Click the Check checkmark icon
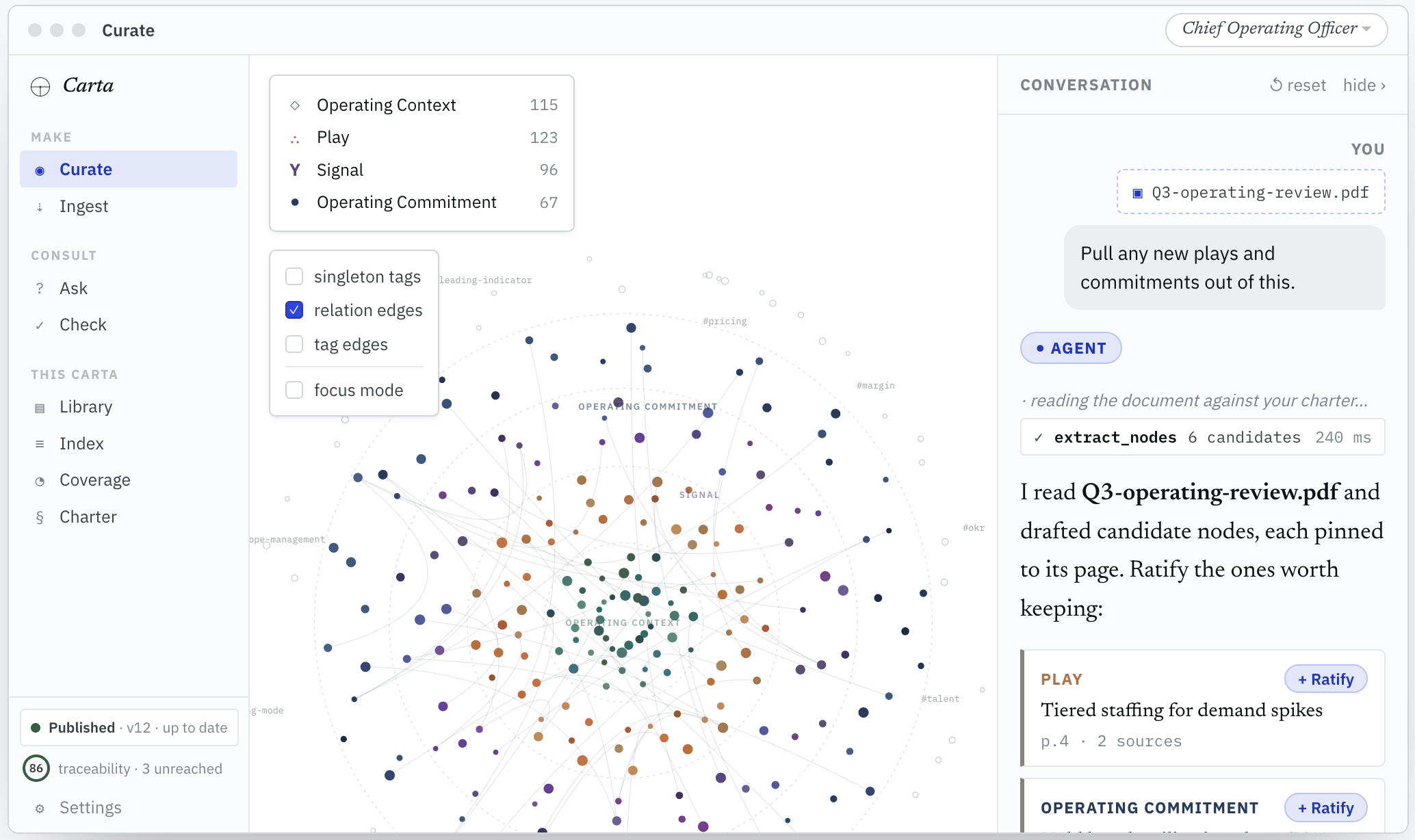This screenshot has width=1415, height=840. pyautogui.click(x=40, y=326)
